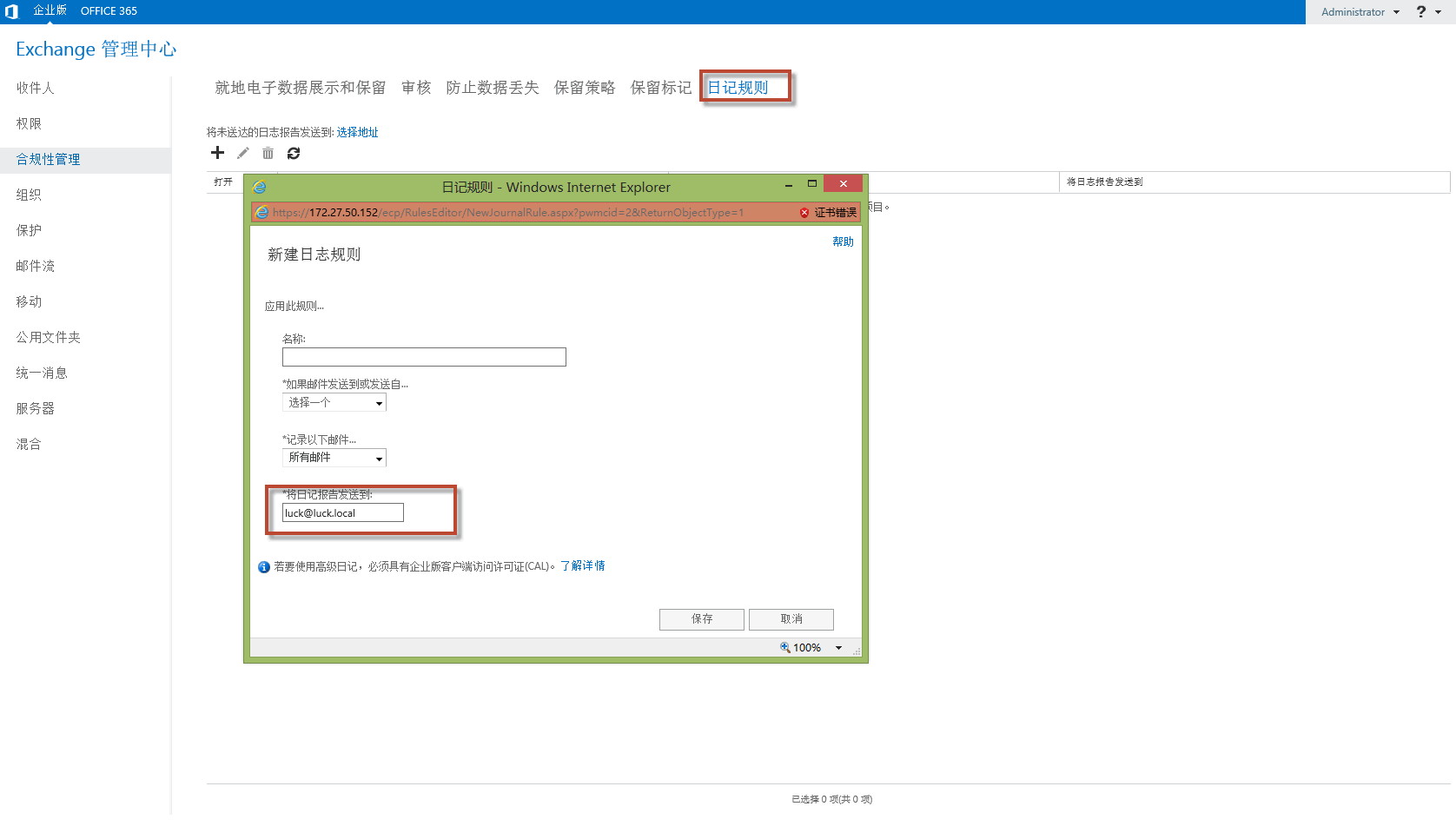Click the 了解详情 link

(x=583, y=566)
